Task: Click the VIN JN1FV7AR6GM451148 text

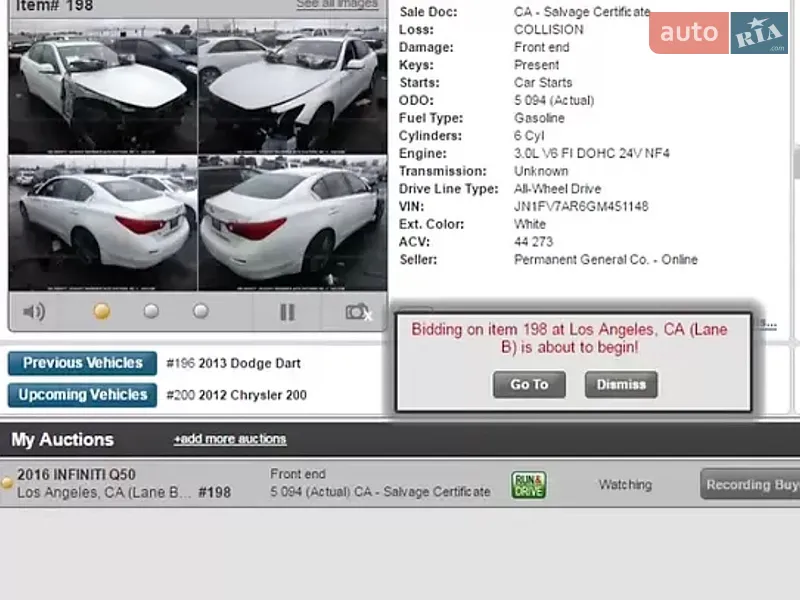Action: click(x=581, y=207)
